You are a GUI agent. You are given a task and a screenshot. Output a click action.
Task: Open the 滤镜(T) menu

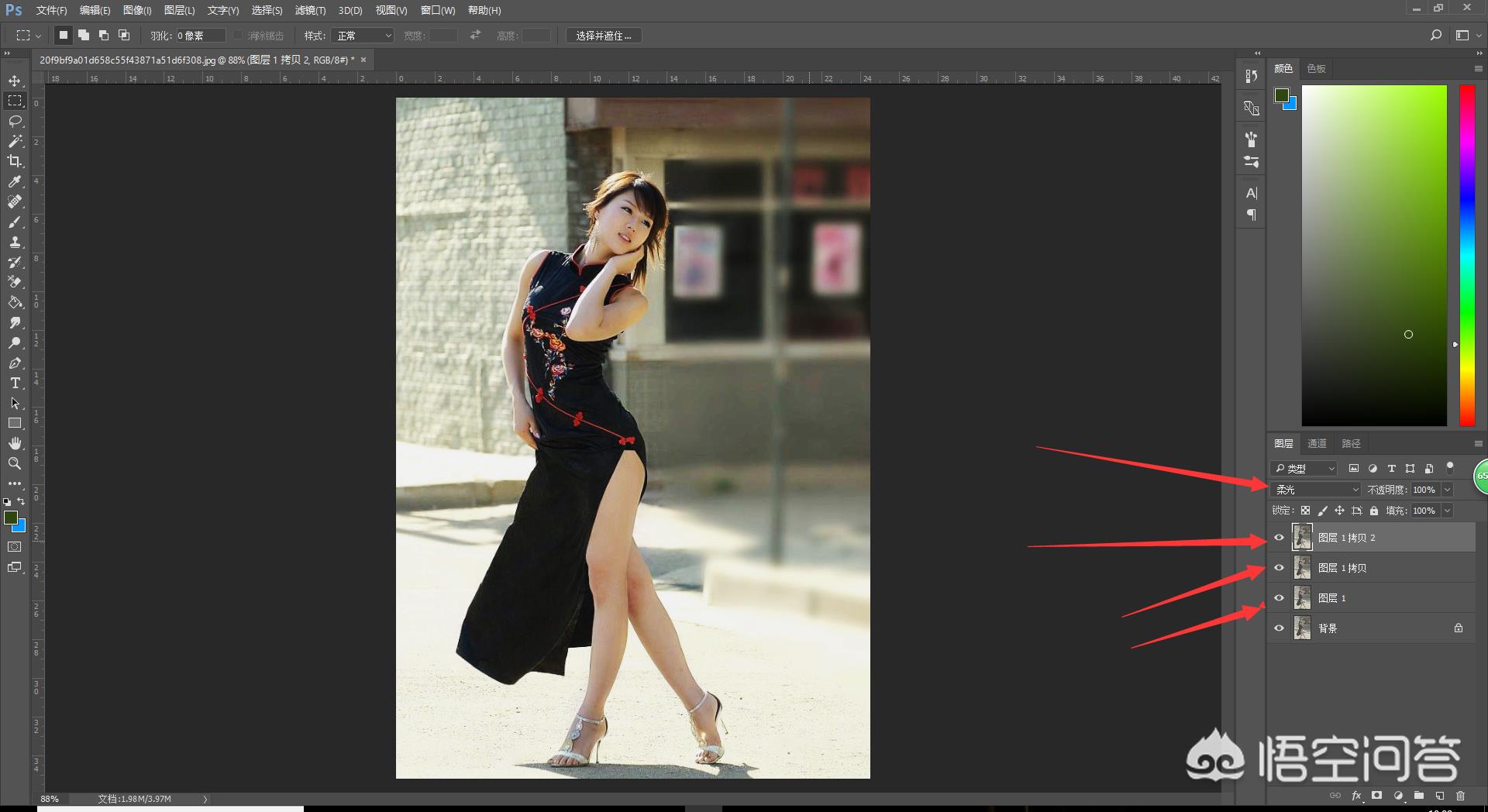[x=310, y=10]
